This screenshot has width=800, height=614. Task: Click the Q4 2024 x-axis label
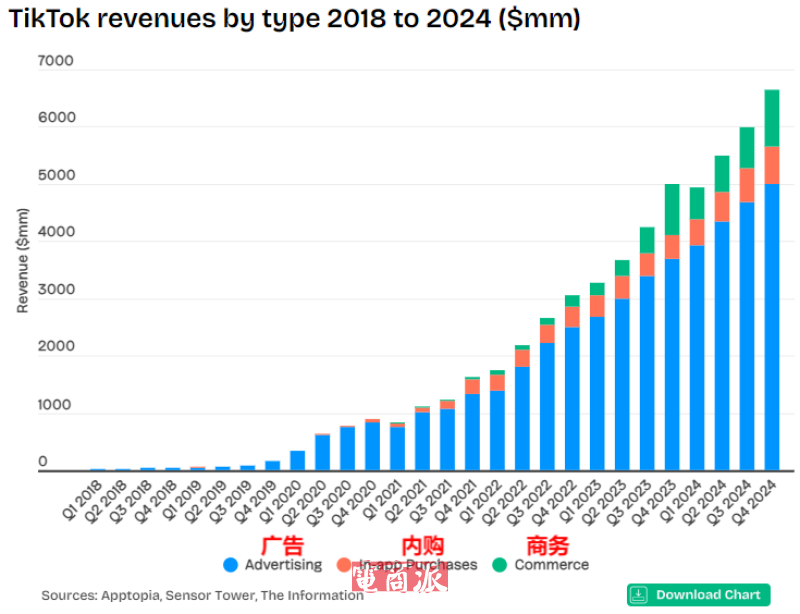click(758, 497)
